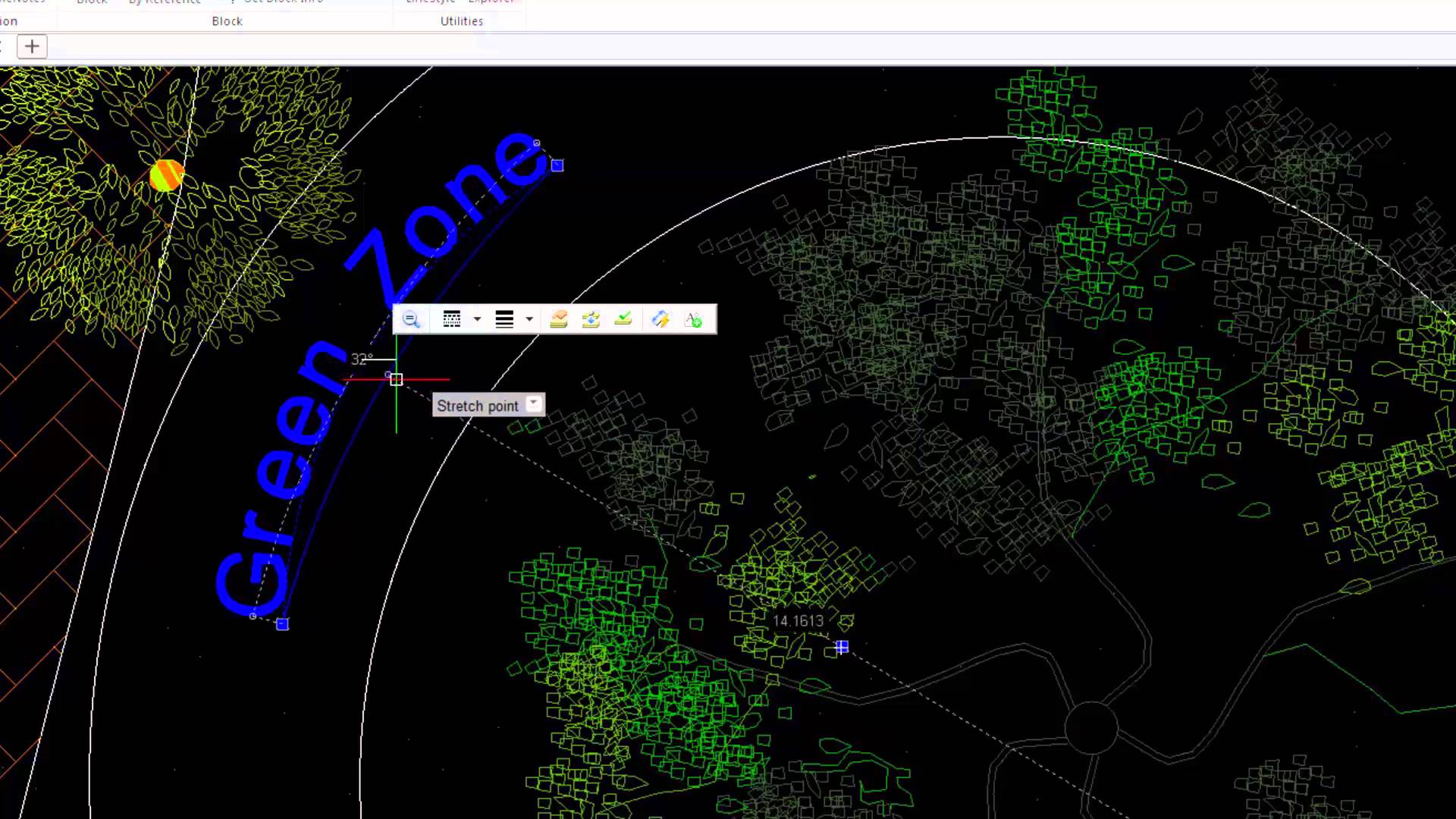Open the Utilities ribbon panel label
1456x819 pixels.
461,21
